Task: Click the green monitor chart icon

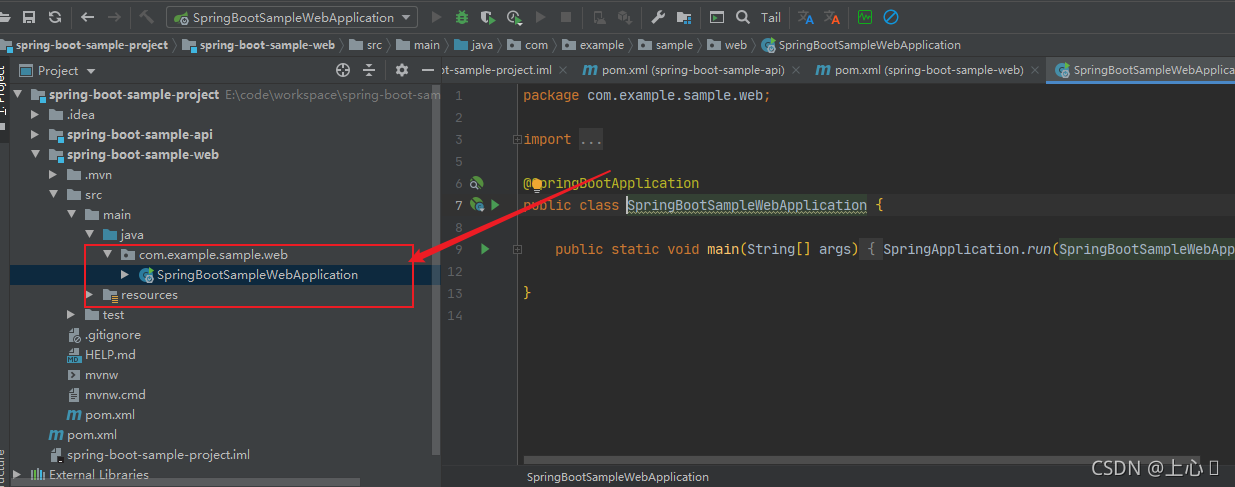Action: [x=864, y=17]
